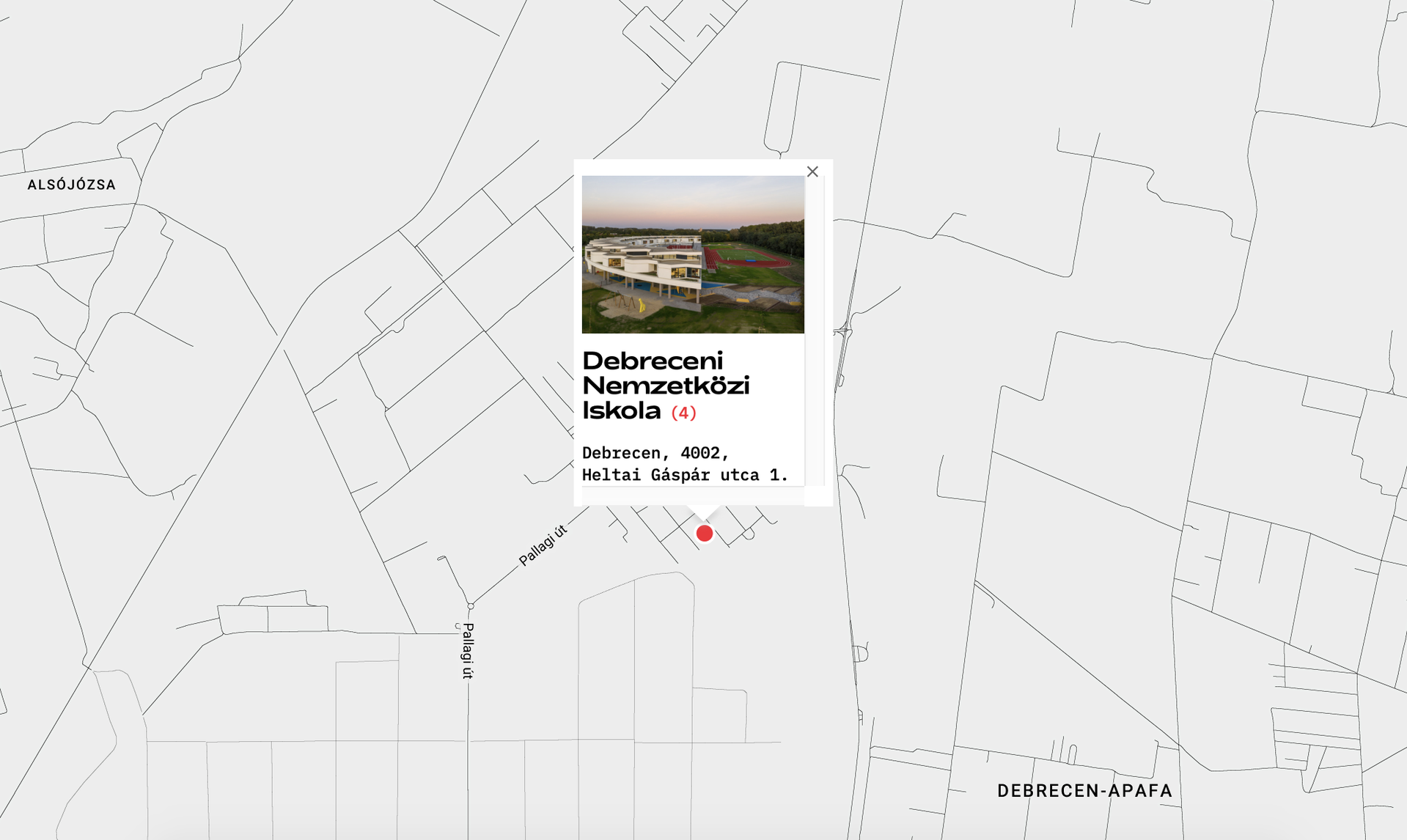The height and width of the screenshot is (840, 1407).
Task: Open the white curved school building photo
Action: point(693,254)
